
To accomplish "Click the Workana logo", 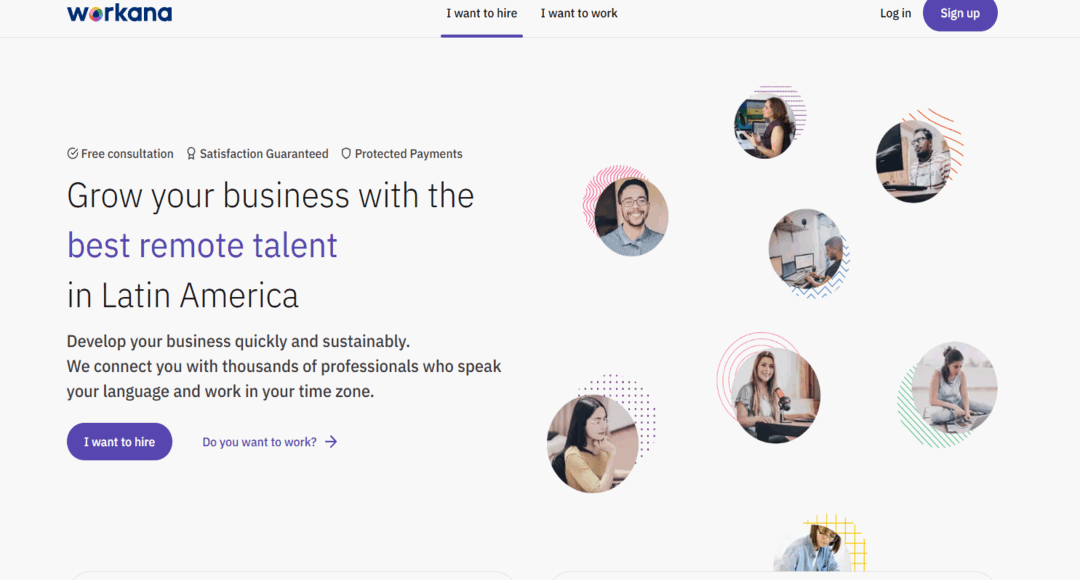I will [x=119, y=13].
